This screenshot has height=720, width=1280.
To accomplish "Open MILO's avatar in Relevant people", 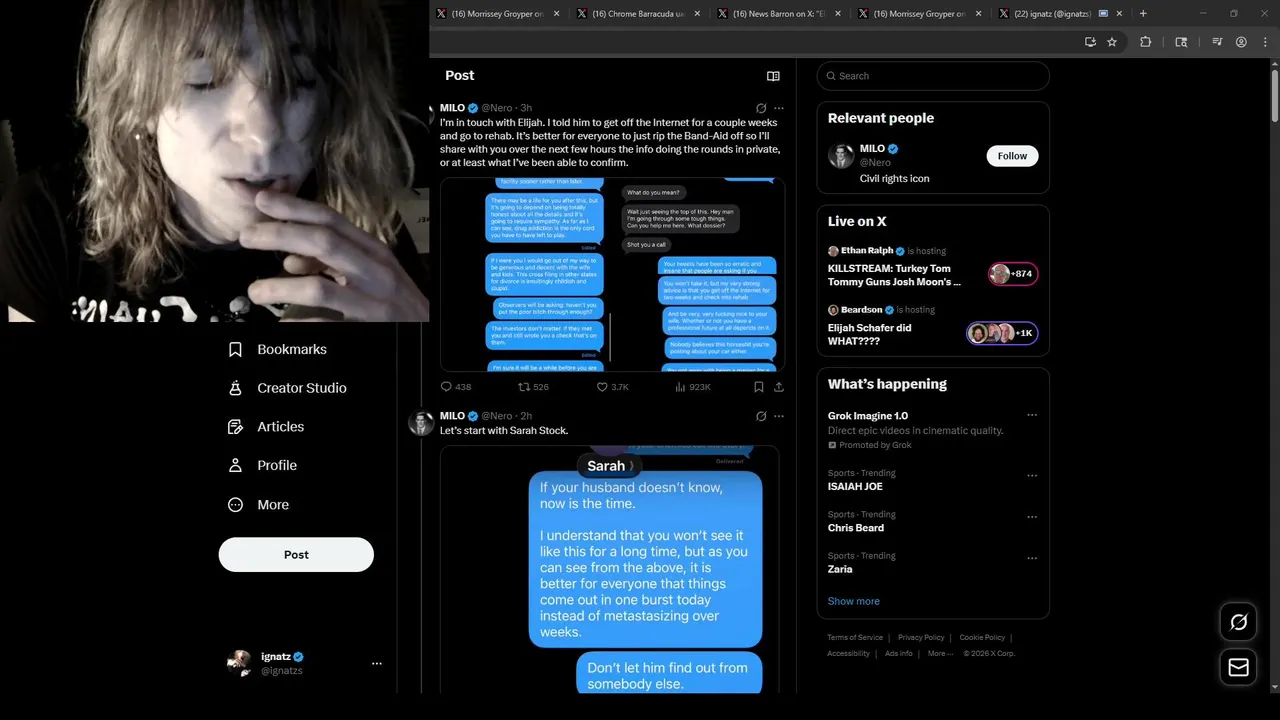I will click(x=841, y=155).
